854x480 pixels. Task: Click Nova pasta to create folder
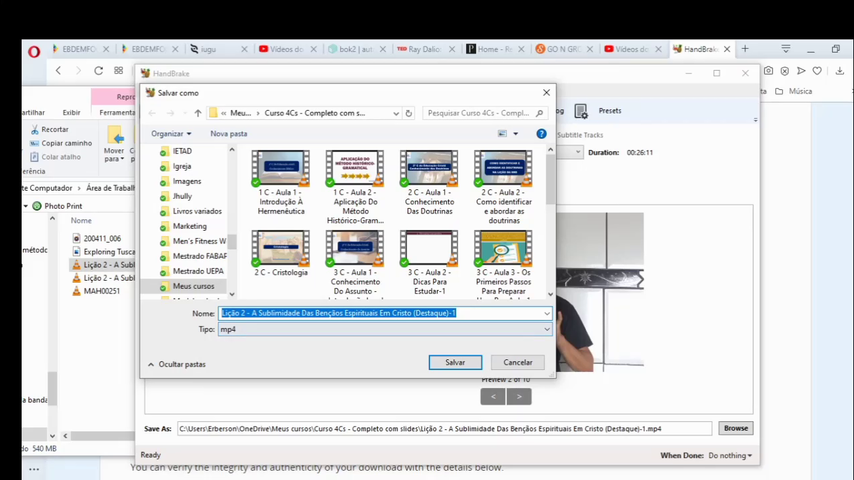pos(228,133)
